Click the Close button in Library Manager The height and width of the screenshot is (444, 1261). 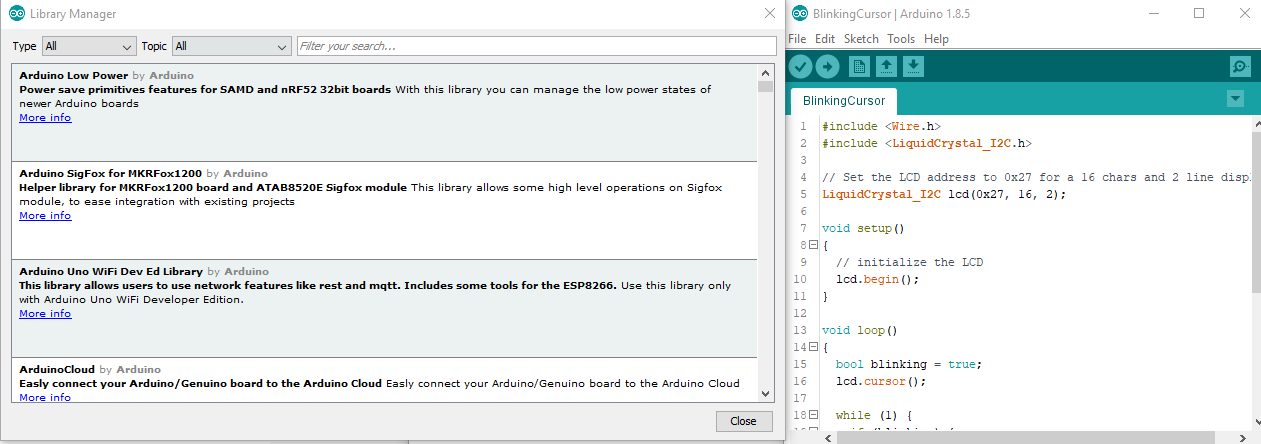coord(744,421)
